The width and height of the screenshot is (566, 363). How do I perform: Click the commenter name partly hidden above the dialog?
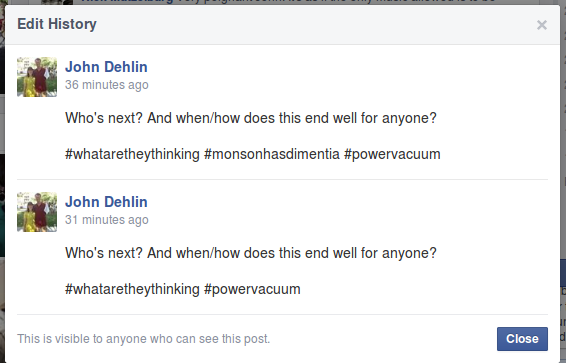(x=126, y=1)
